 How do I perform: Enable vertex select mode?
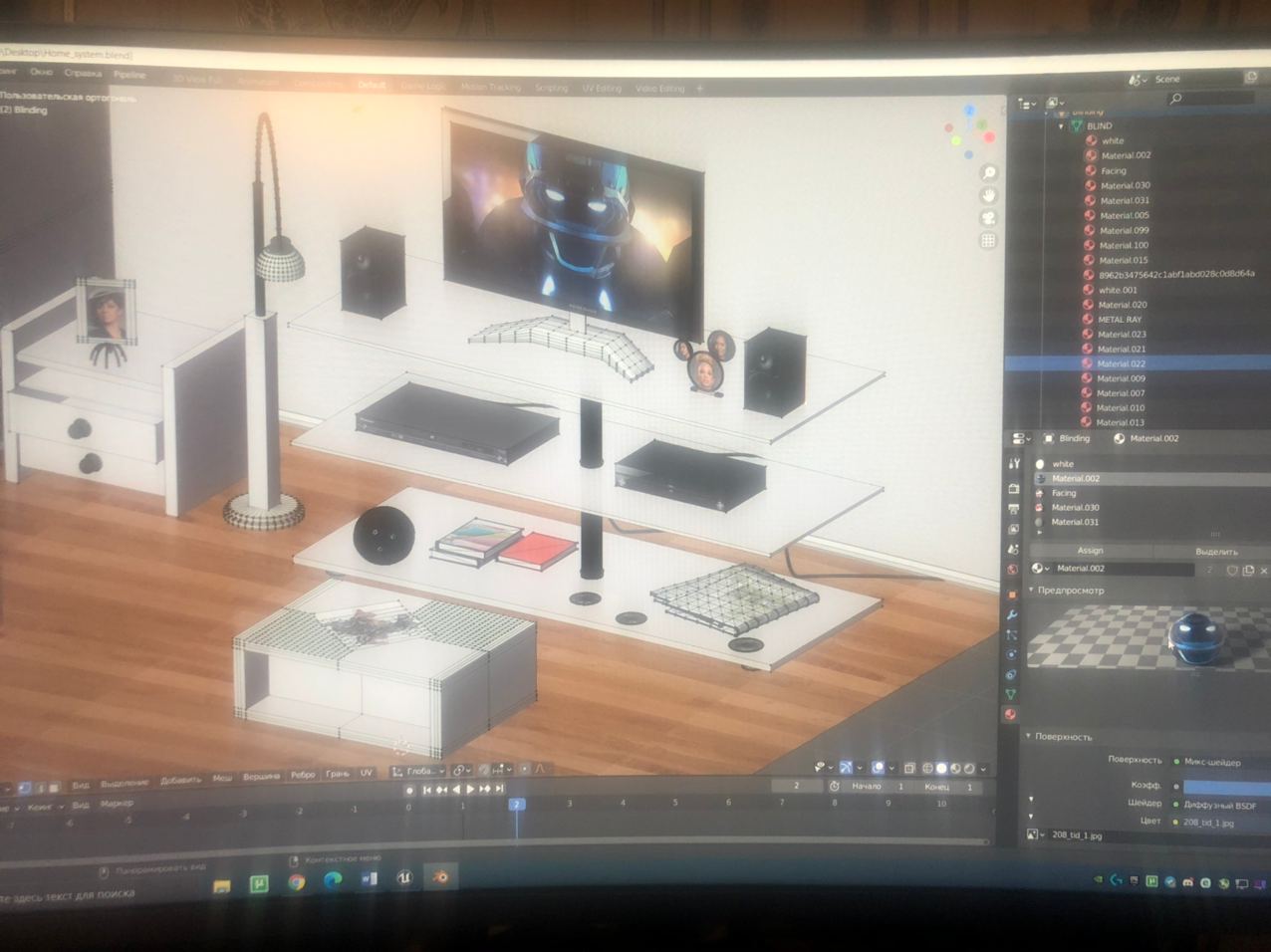(24, 788)
